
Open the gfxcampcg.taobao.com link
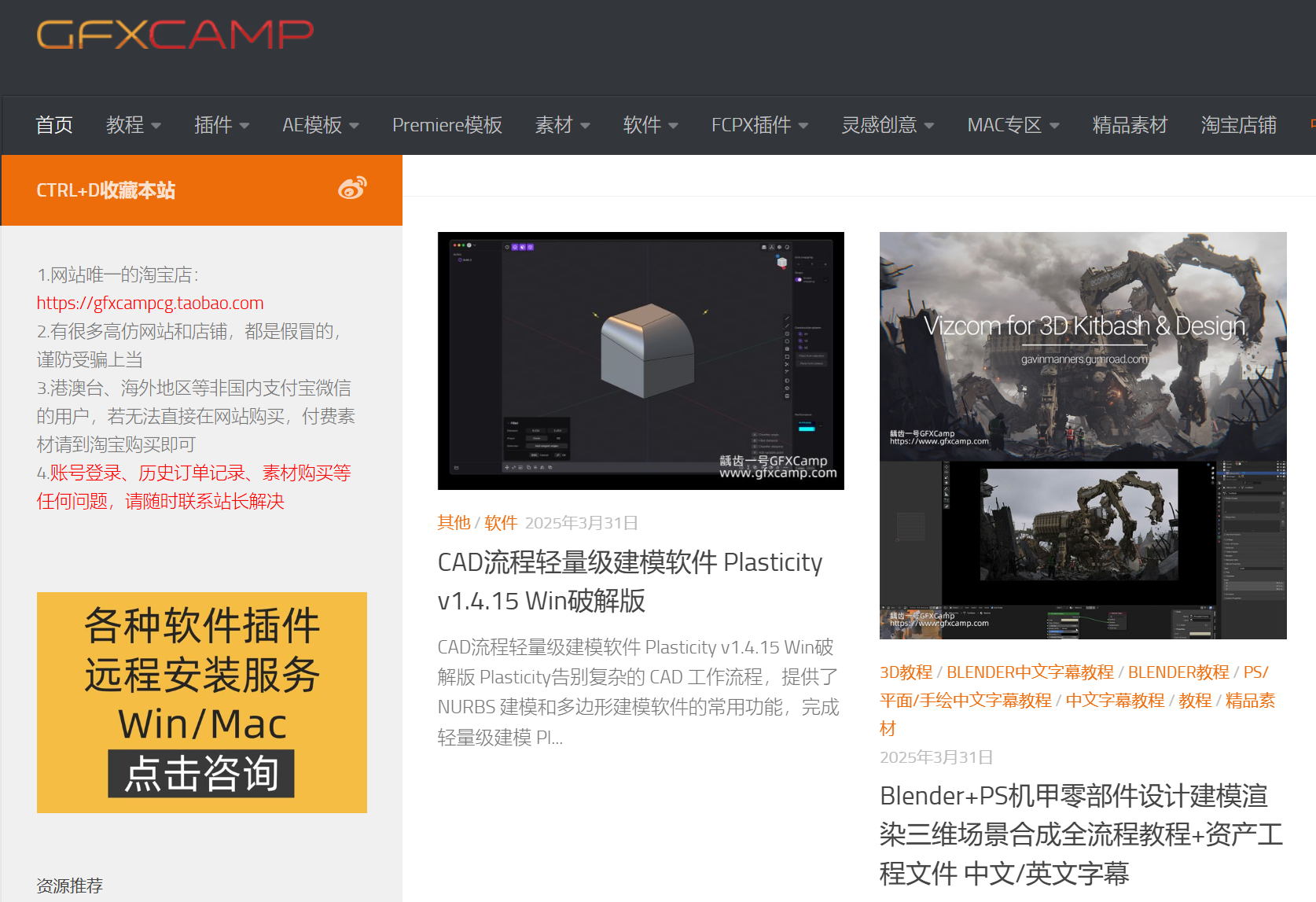tap(150, 303)
